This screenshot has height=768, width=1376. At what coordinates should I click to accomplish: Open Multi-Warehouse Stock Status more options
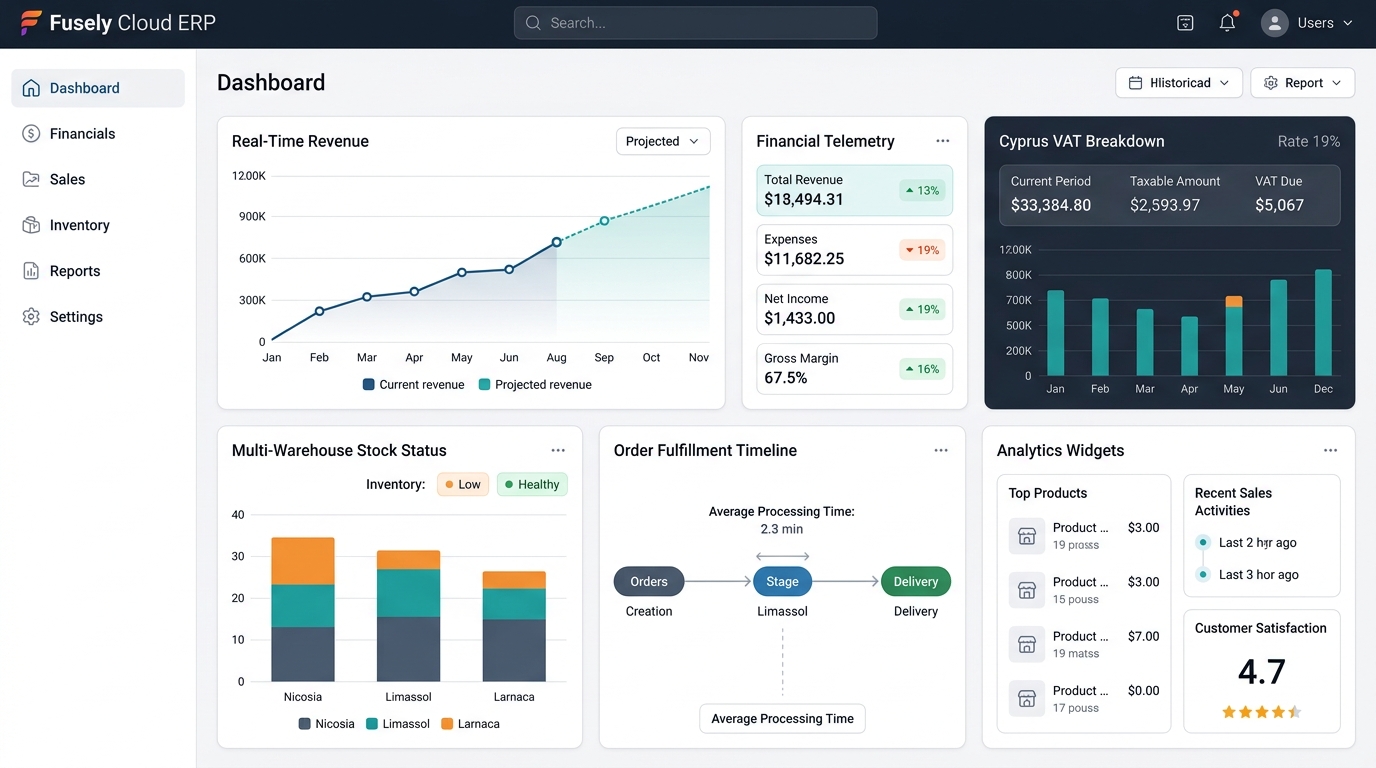[x=558, y=450]
